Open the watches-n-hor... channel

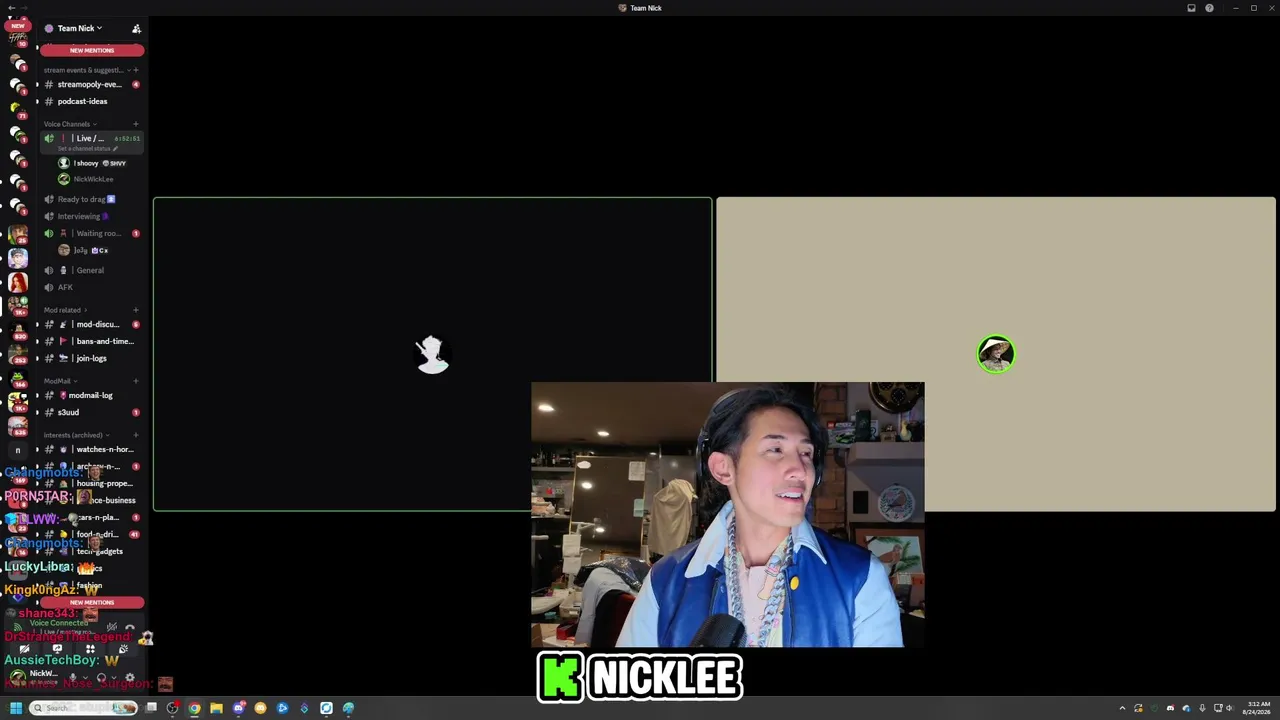pyautogui.click(x=90, y=449)
